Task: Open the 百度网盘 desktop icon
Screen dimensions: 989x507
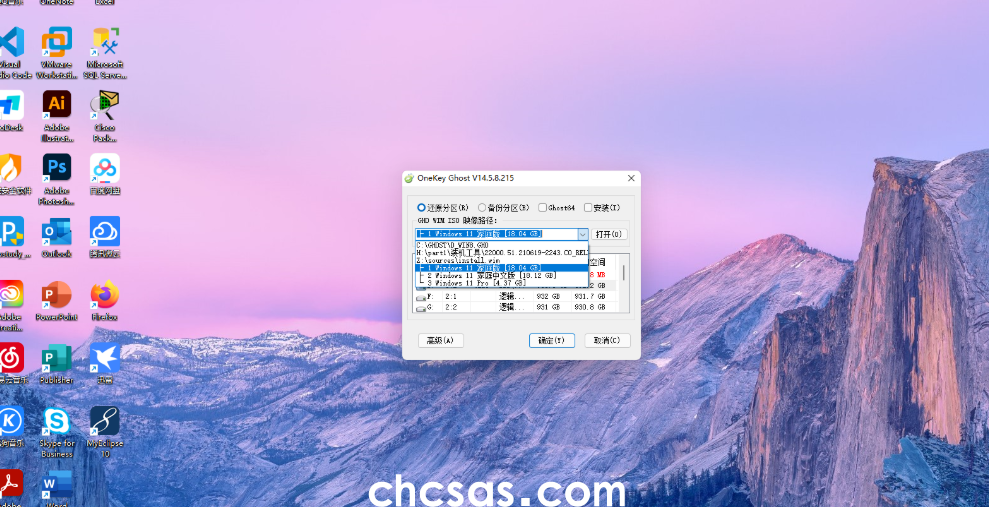Action: coord(105,173)
